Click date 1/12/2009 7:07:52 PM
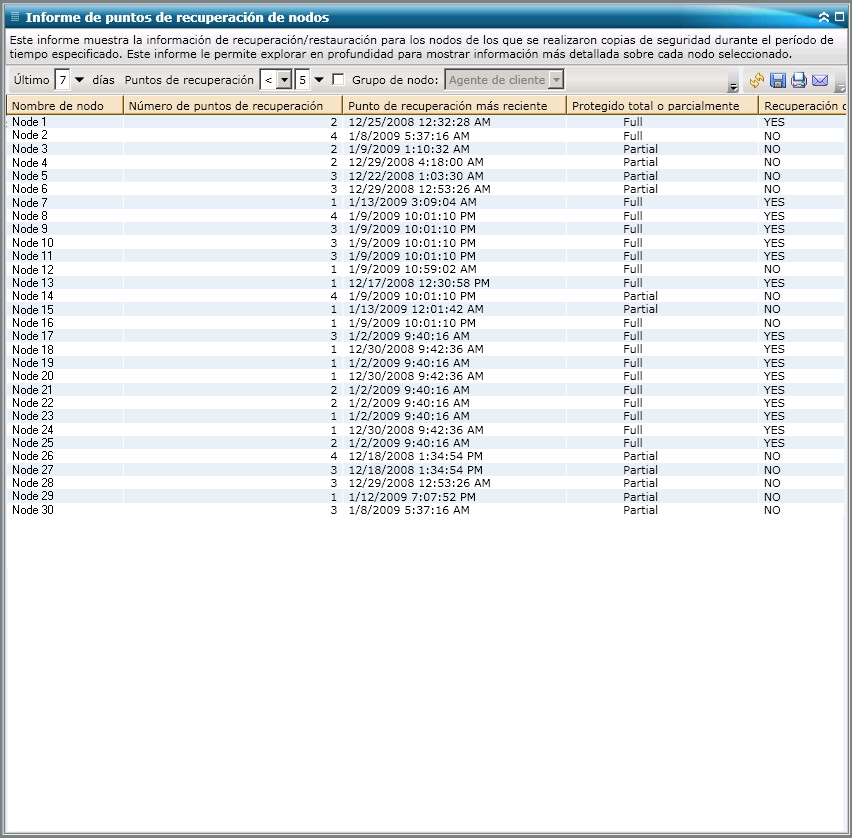This screenshot has width=852, height=838. tap(412, 496)
